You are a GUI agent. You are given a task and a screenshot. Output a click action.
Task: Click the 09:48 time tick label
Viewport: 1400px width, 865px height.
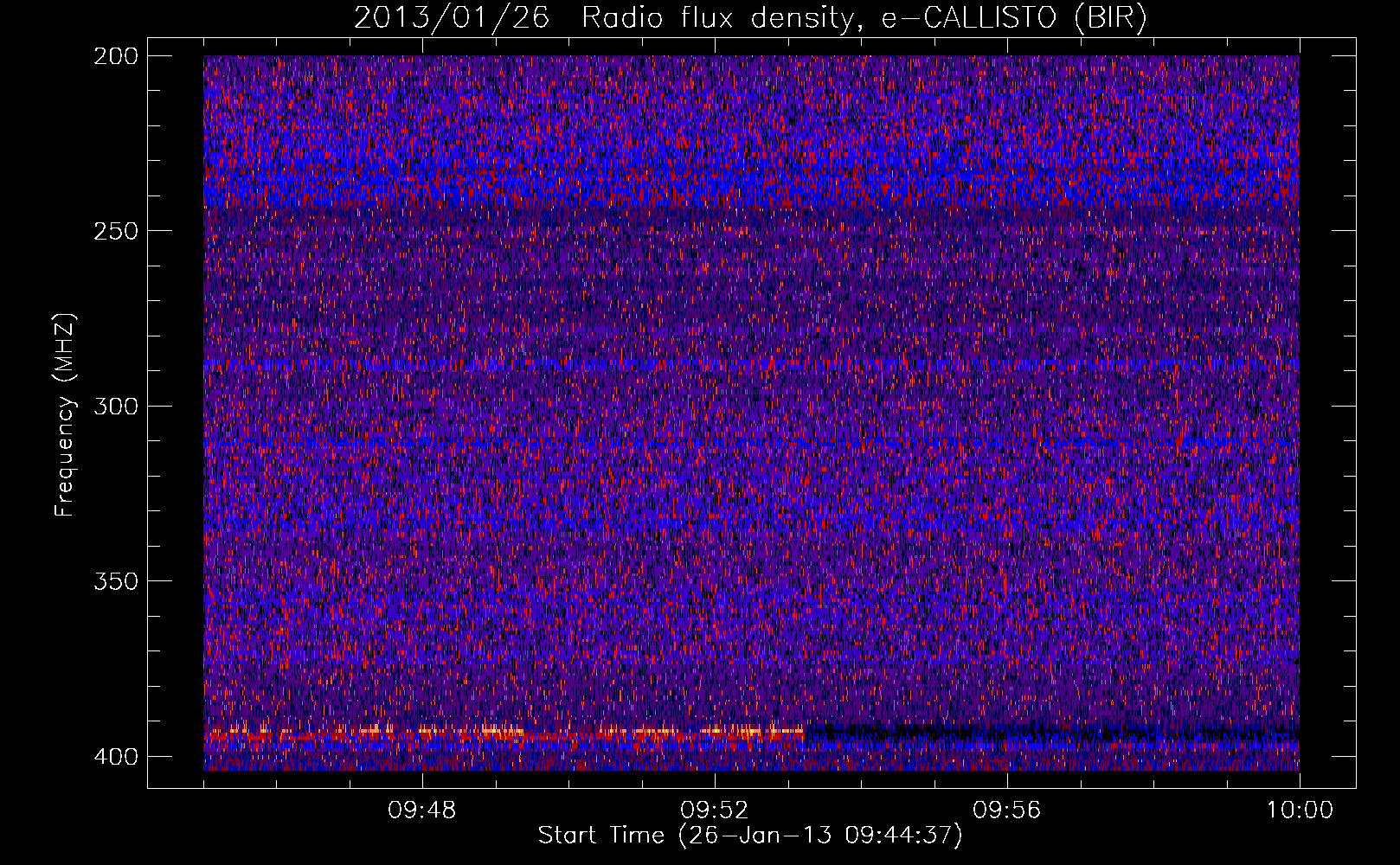422,811
